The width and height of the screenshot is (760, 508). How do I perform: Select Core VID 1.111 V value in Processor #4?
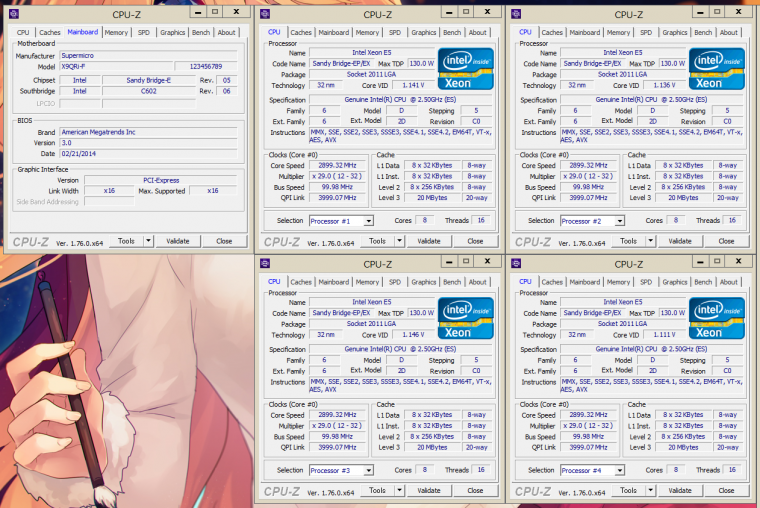[665, 334]
